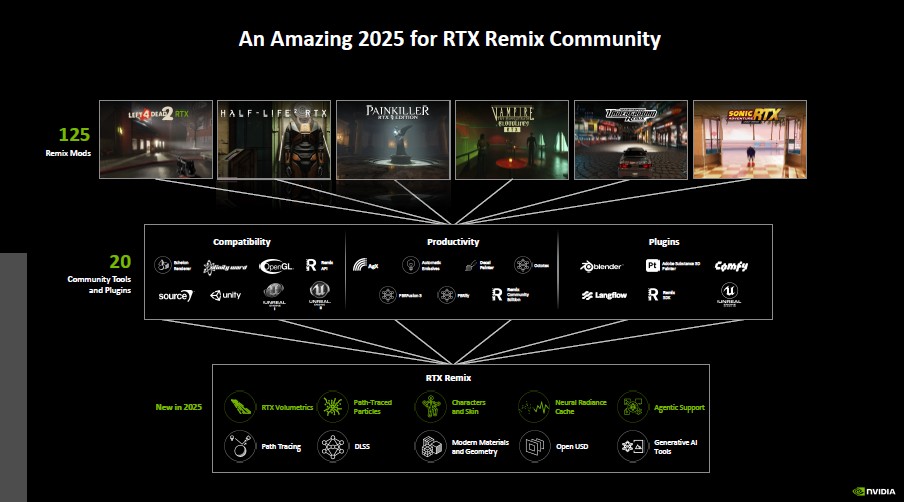The height and width of the screenshot is (502, 904).
Task: Select the Langflow logo
Action: (604, 295)
